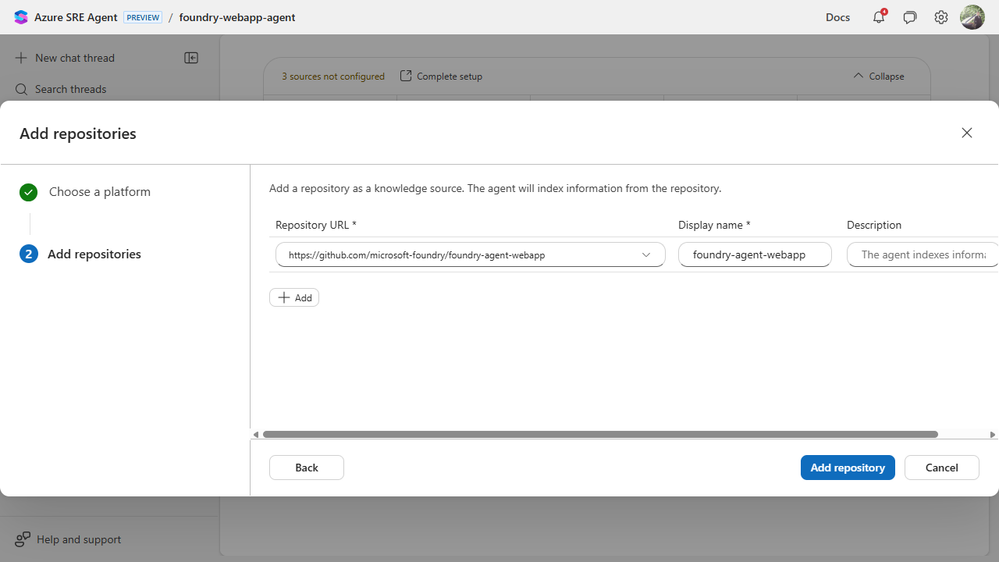Click the Azure SRE Agent logo icon
Image resolution: width=999 pixels, height=562 pixels.
coord(21,17)
